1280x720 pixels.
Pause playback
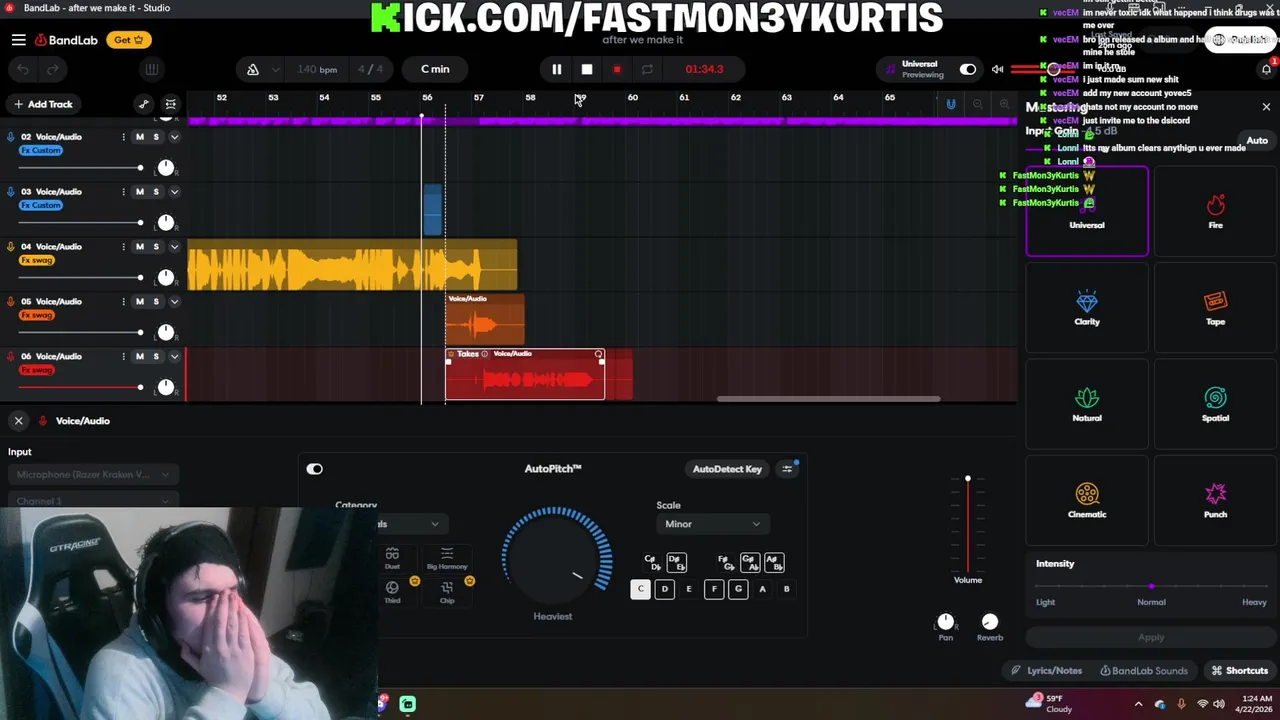[x=557, y=69]
